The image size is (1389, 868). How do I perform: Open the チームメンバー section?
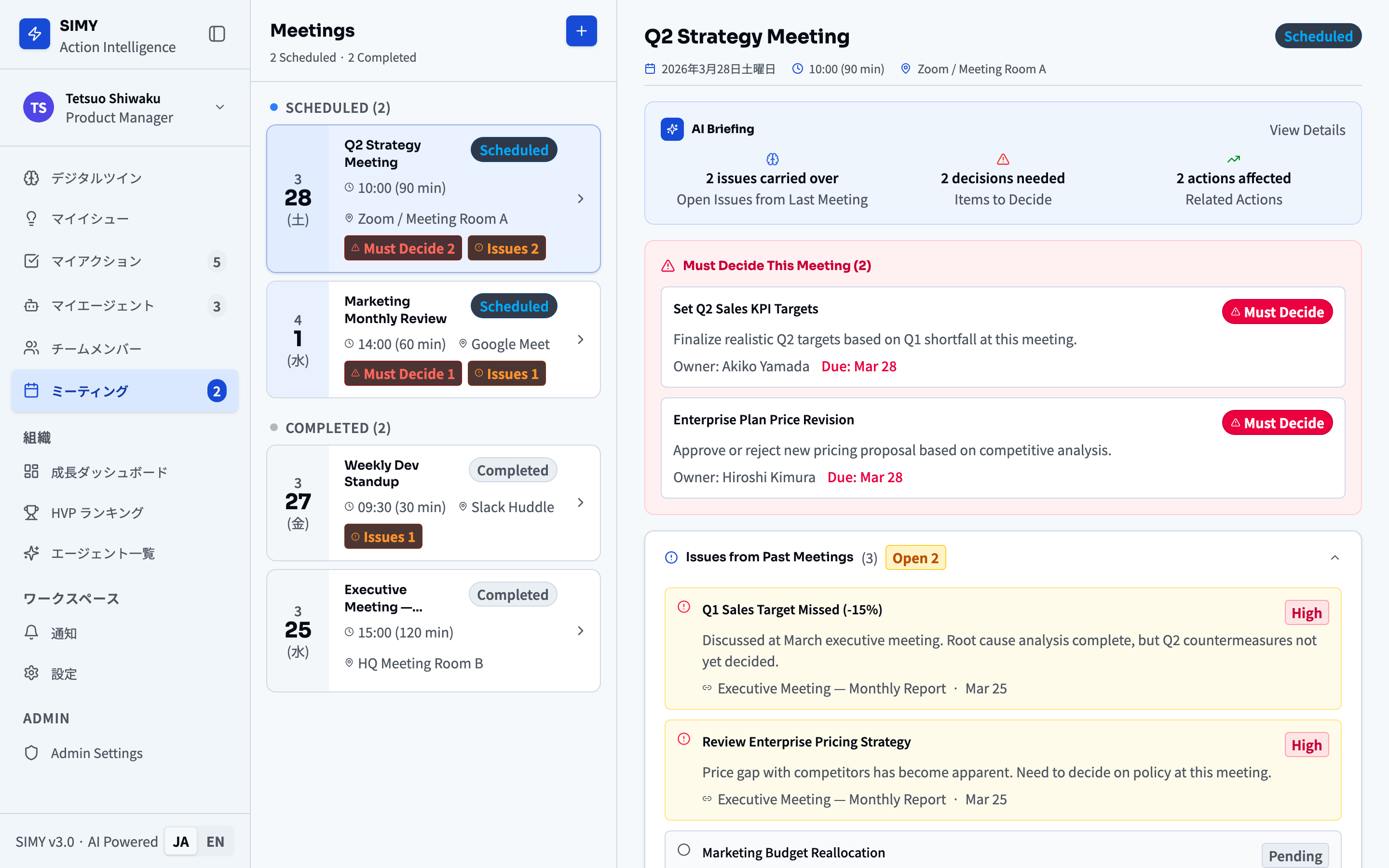click(x=96, y=348)
